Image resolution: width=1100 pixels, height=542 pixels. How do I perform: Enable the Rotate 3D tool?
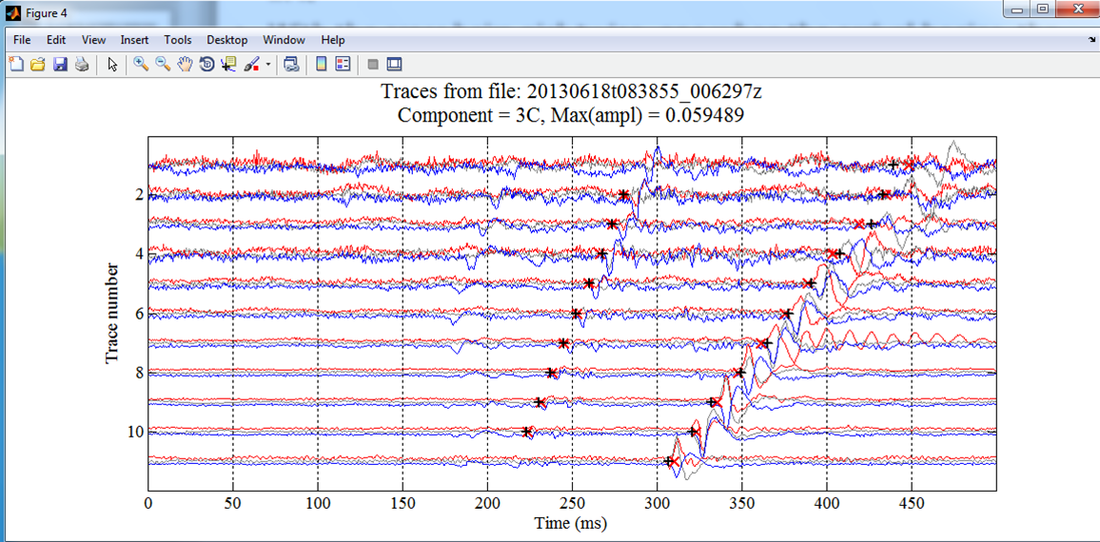[206, 65]
